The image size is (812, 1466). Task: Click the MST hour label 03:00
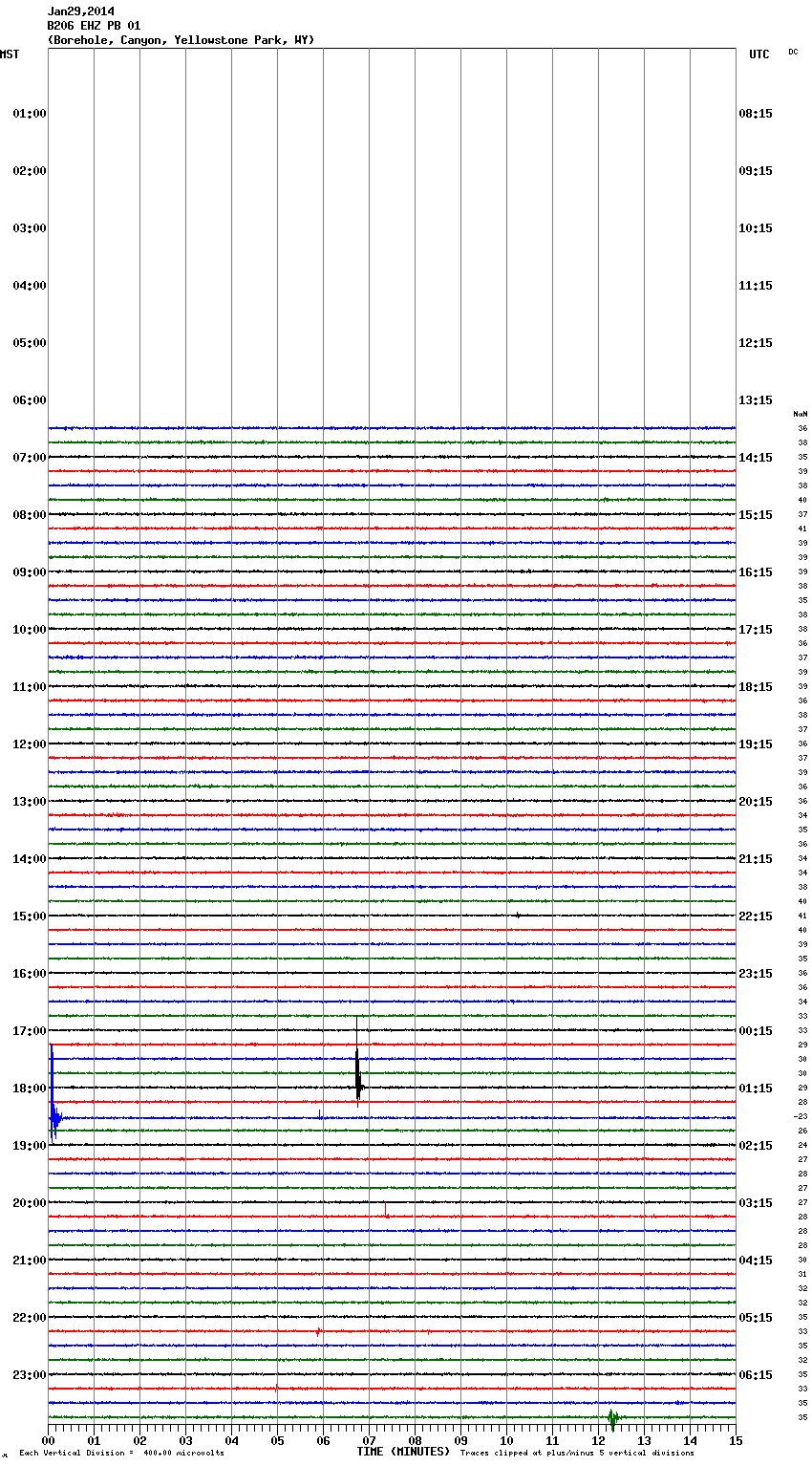point(30,228)
